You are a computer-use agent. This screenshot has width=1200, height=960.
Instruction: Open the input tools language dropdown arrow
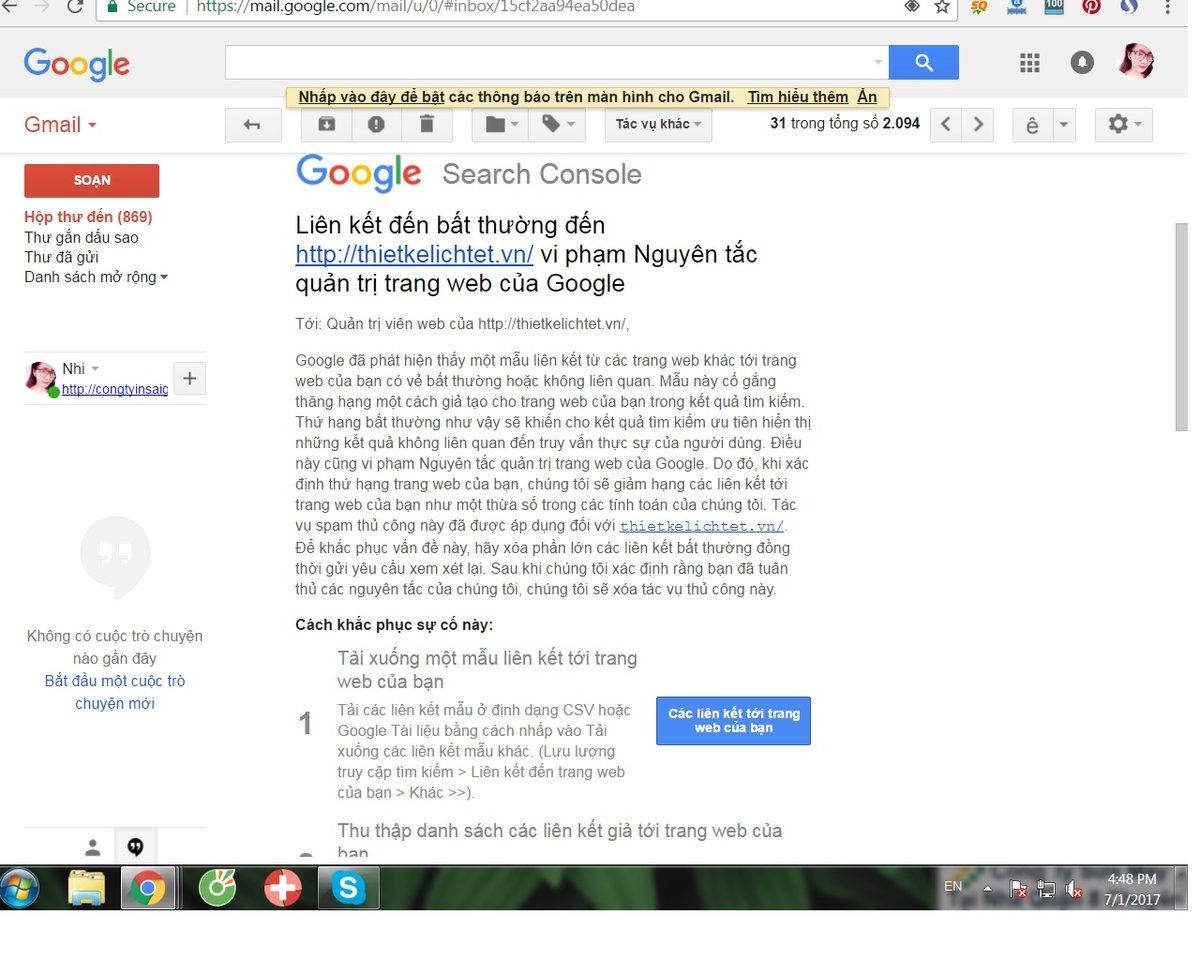[x=1064, y=125]
